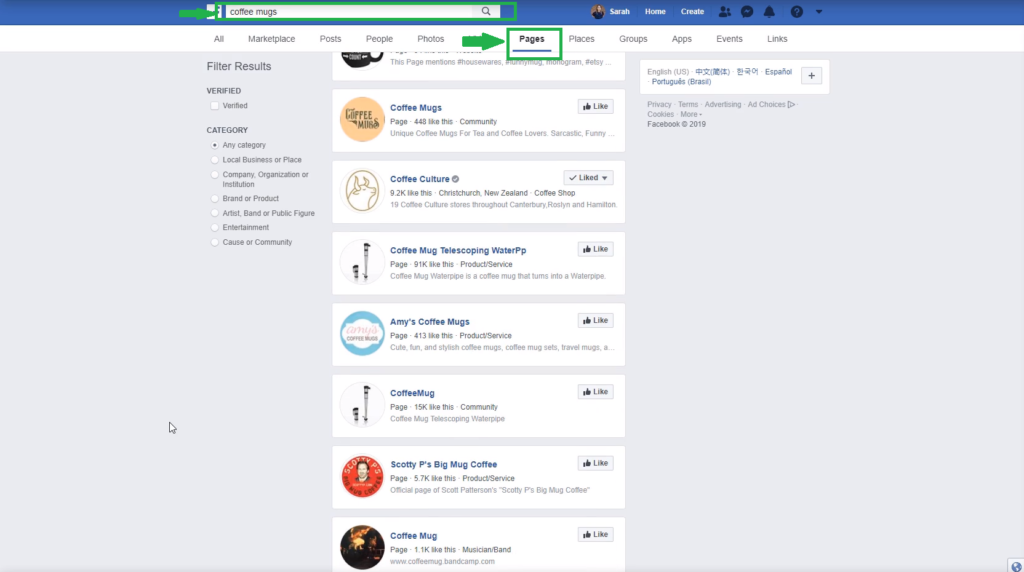This screenshot has height=572, width=1024.
Task: Open the Create menu
Action: tap(692, 12)
